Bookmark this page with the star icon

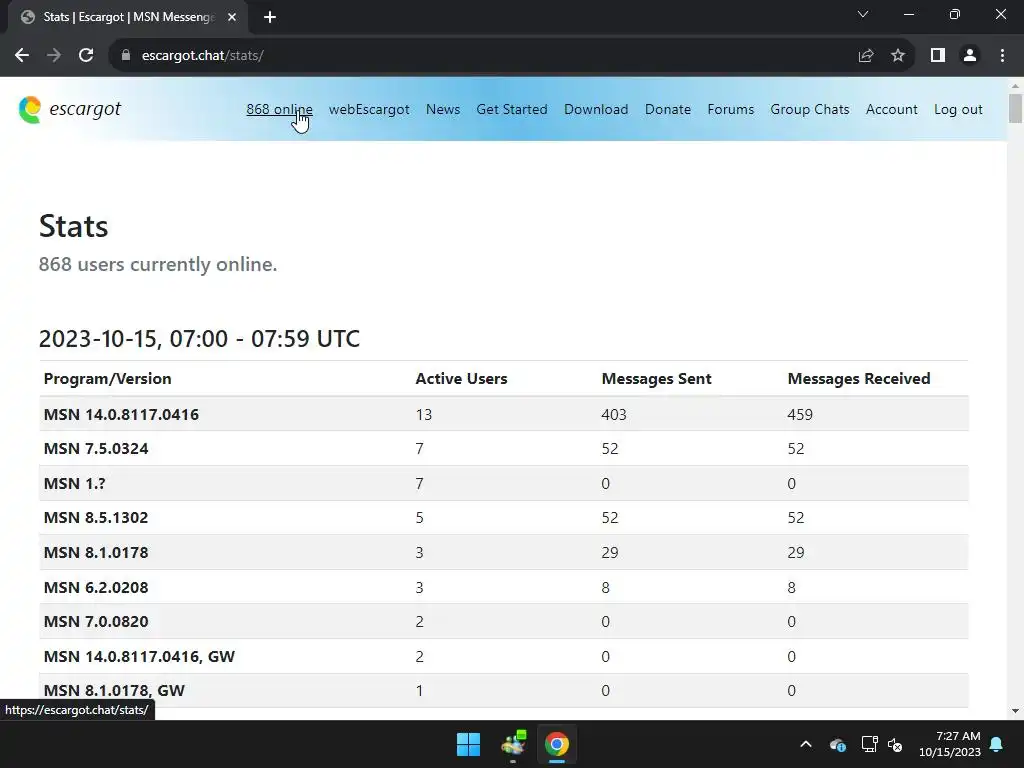pos(898,56)
